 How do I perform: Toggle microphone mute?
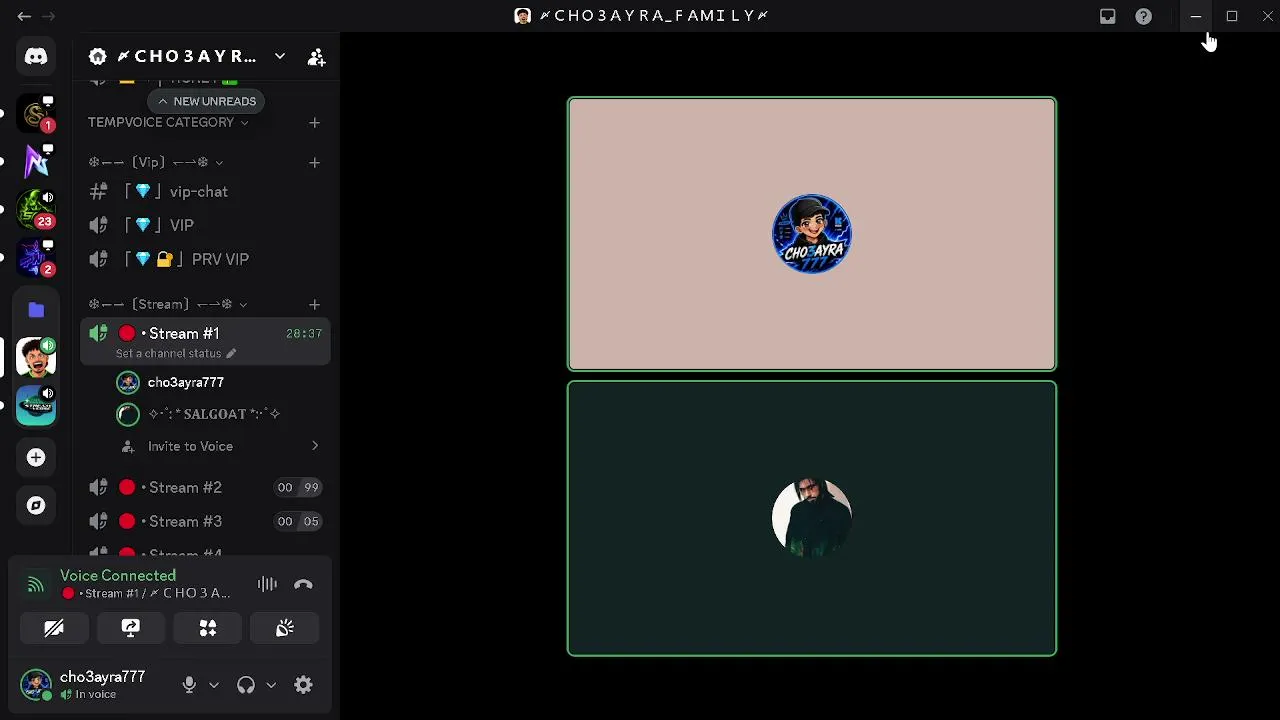click(x=189, y=685)
